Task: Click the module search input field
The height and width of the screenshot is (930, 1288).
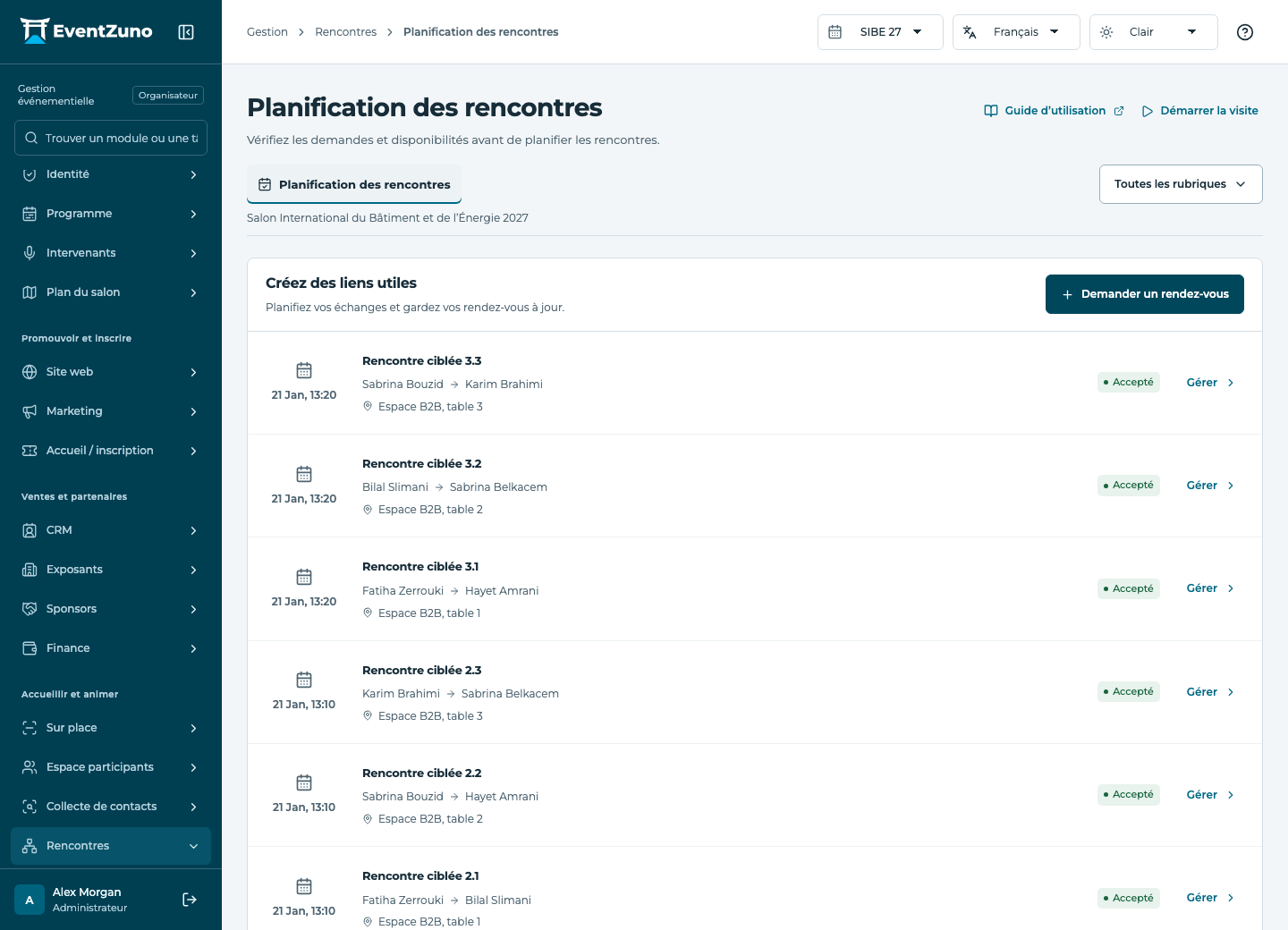Action: pos(111,138)
